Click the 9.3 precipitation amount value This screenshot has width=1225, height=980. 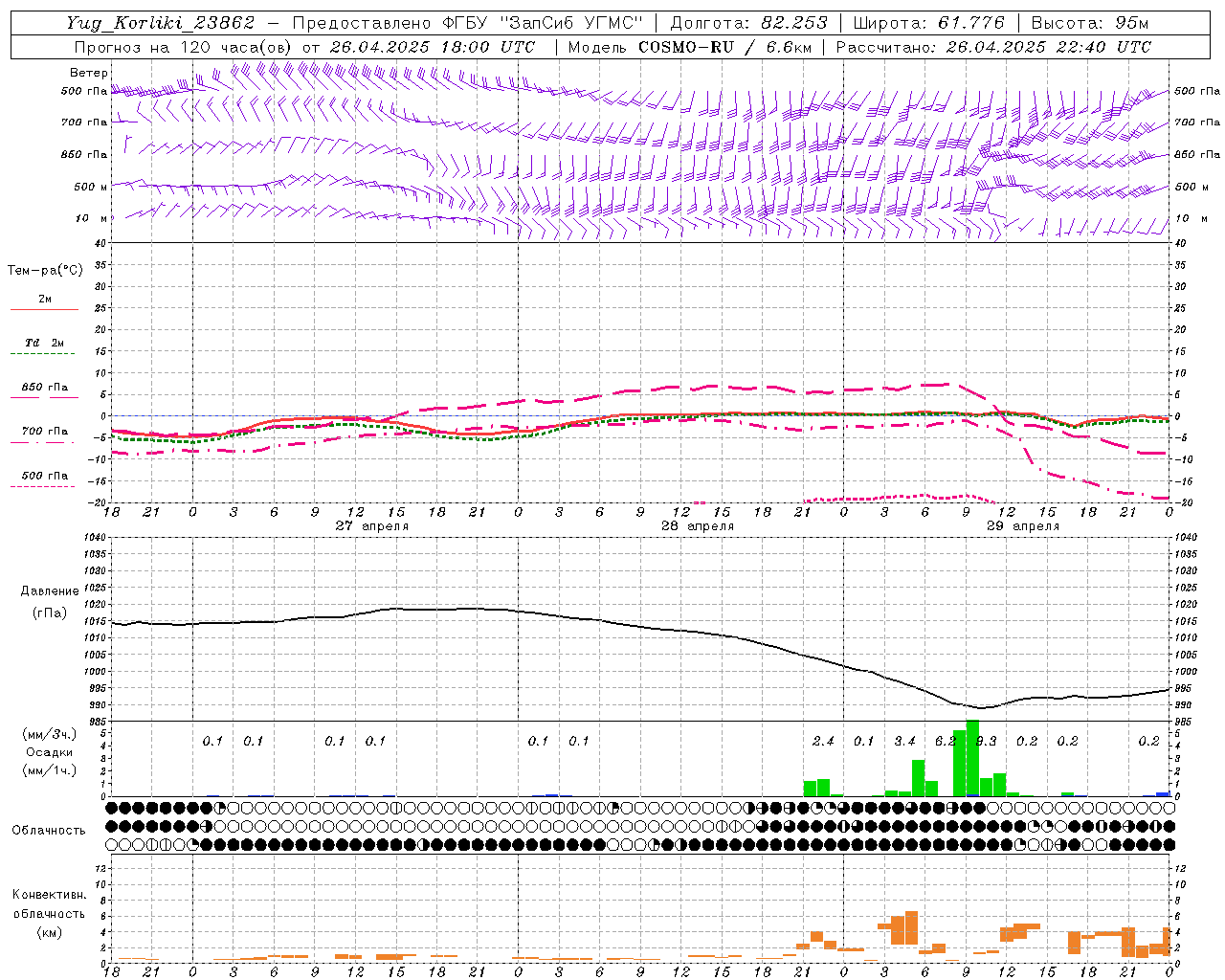click(986, 742)
